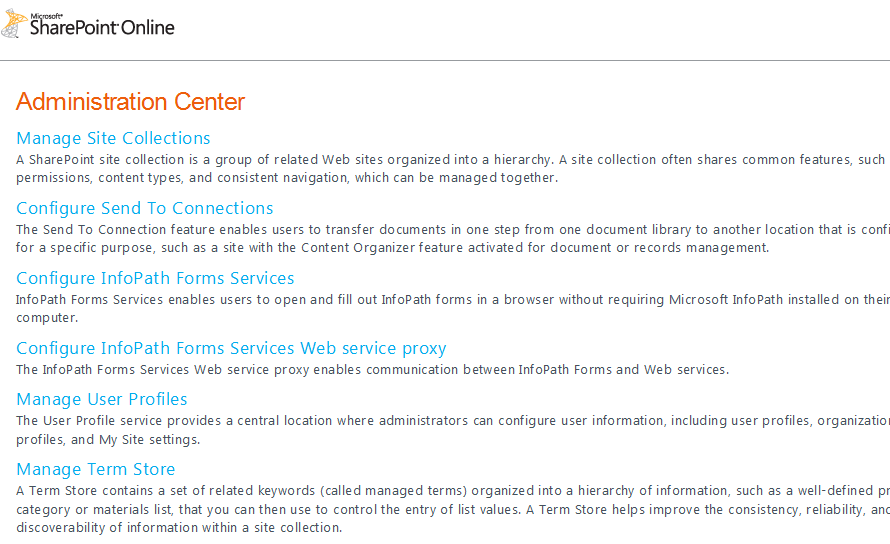Click the Web service proxy description sentence
This screenshot has height=544, width=890.
(x=372, y=370)
